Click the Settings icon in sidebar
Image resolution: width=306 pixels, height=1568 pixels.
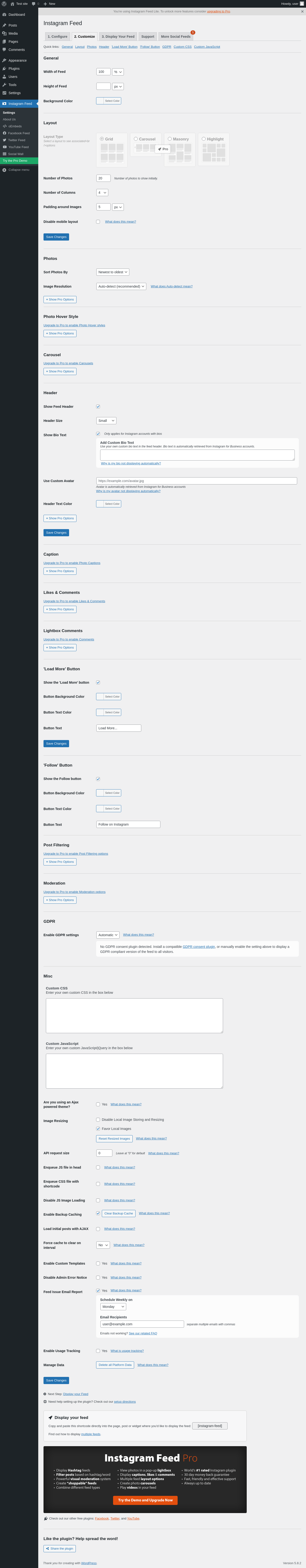click(4, 93)
